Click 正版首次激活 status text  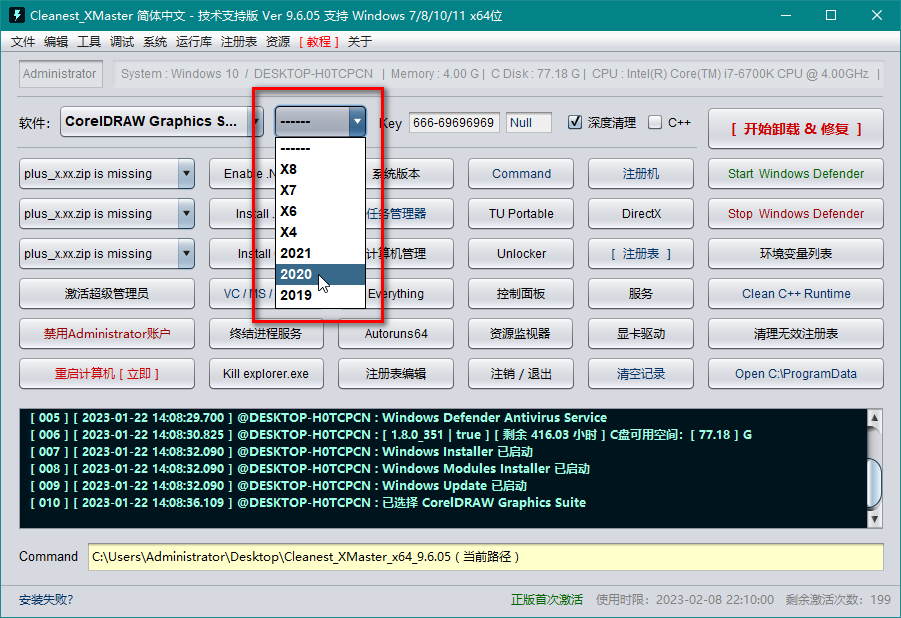[546, 600]
